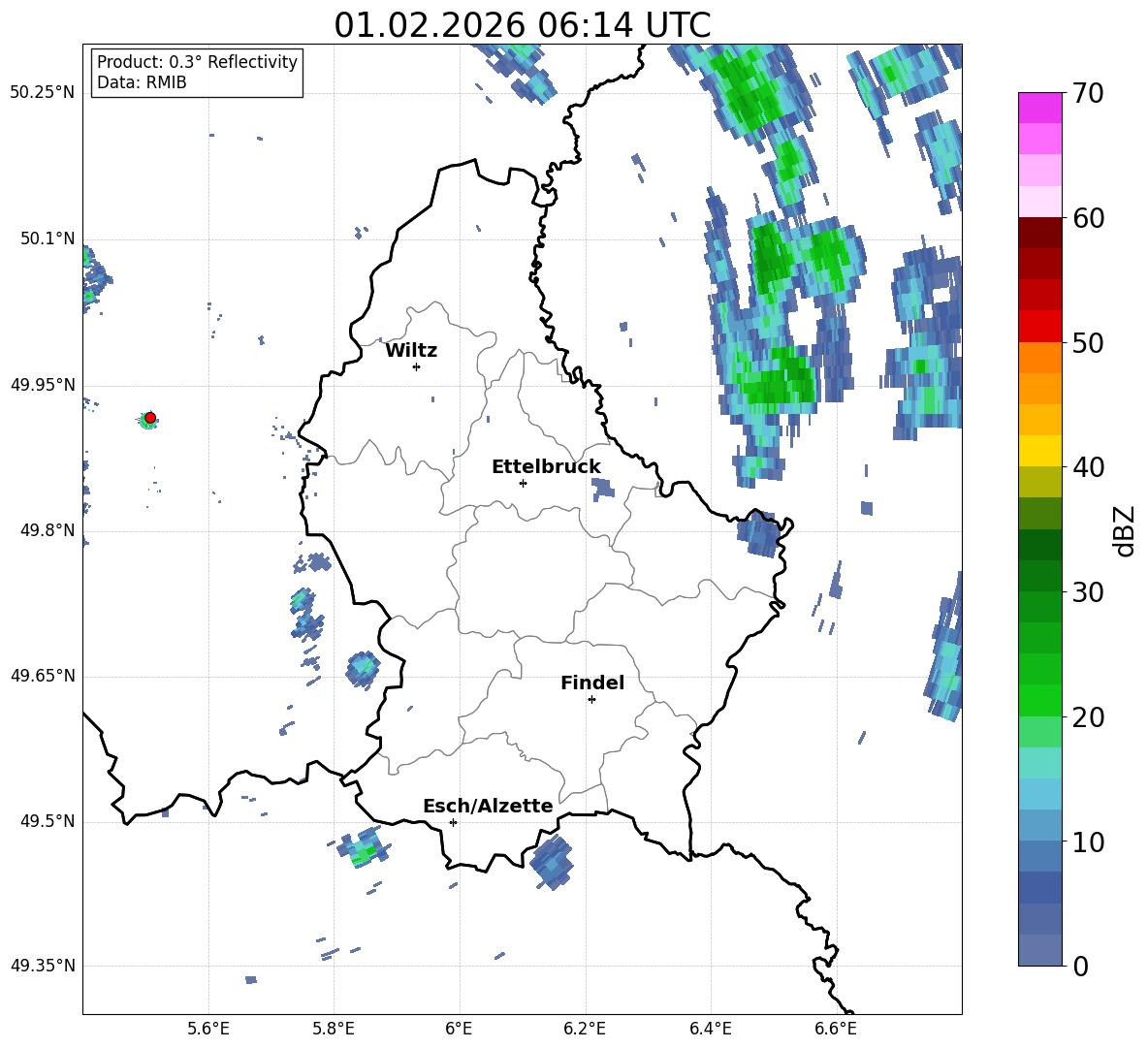
Task: Click the magenta swatch at top of colorbar
Action: click(x=1039, y=108)
